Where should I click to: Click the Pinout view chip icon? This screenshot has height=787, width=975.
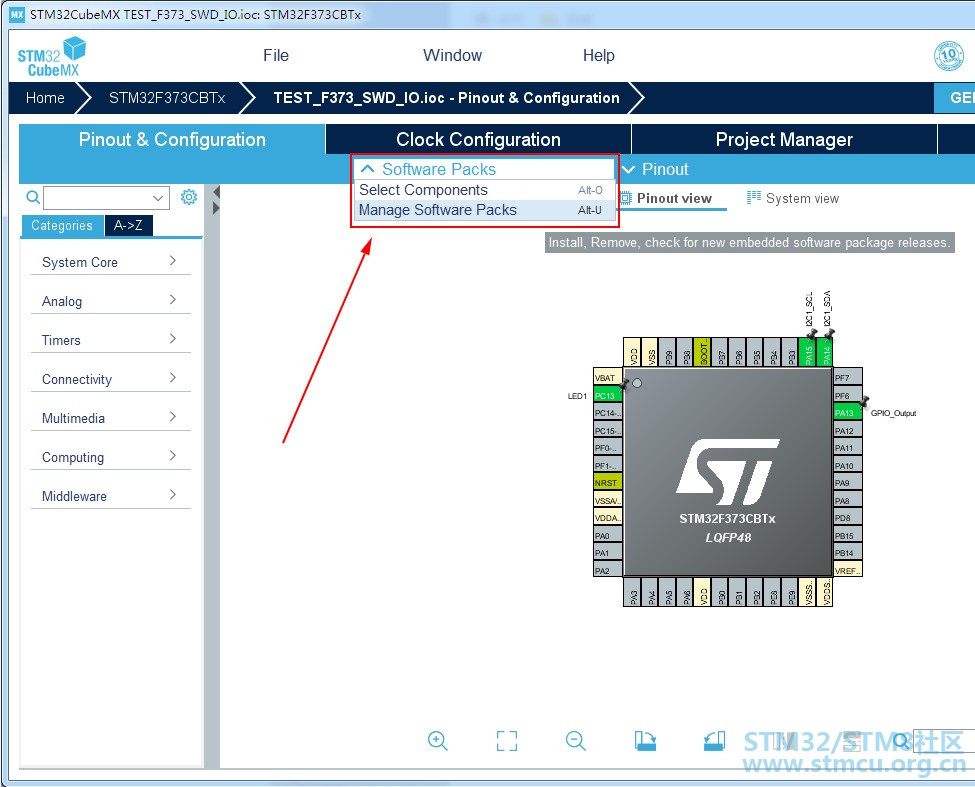[x=626, y=198]
